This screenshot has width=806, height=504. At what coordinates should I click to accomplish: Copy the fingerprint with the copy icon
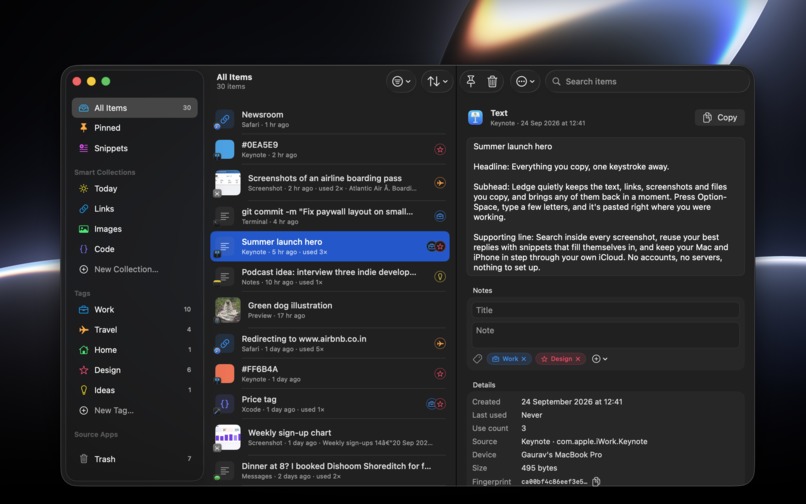[596, 481]
